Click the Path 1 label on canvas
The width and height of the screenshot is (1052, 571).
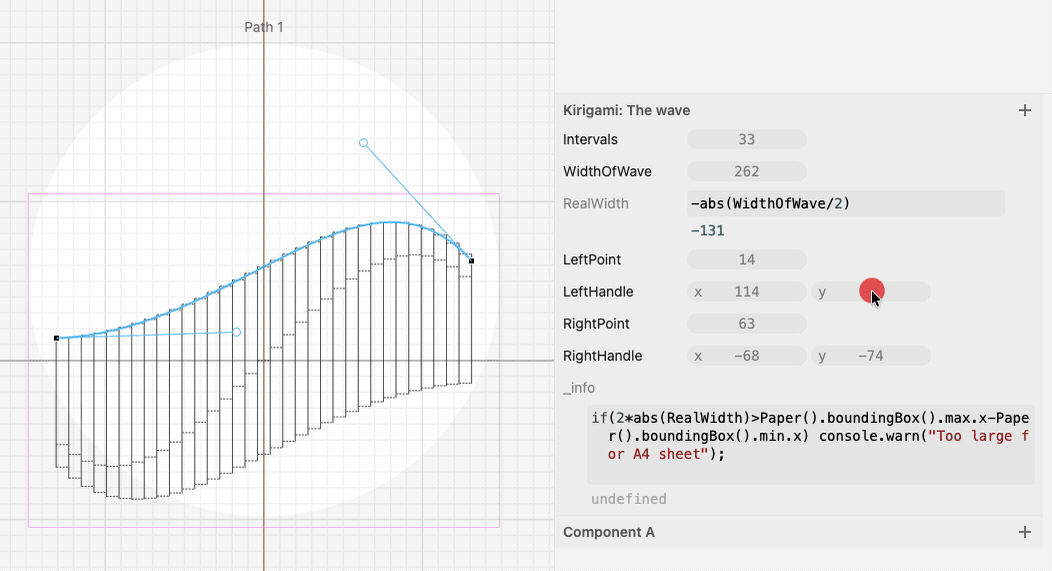(264, 28)
